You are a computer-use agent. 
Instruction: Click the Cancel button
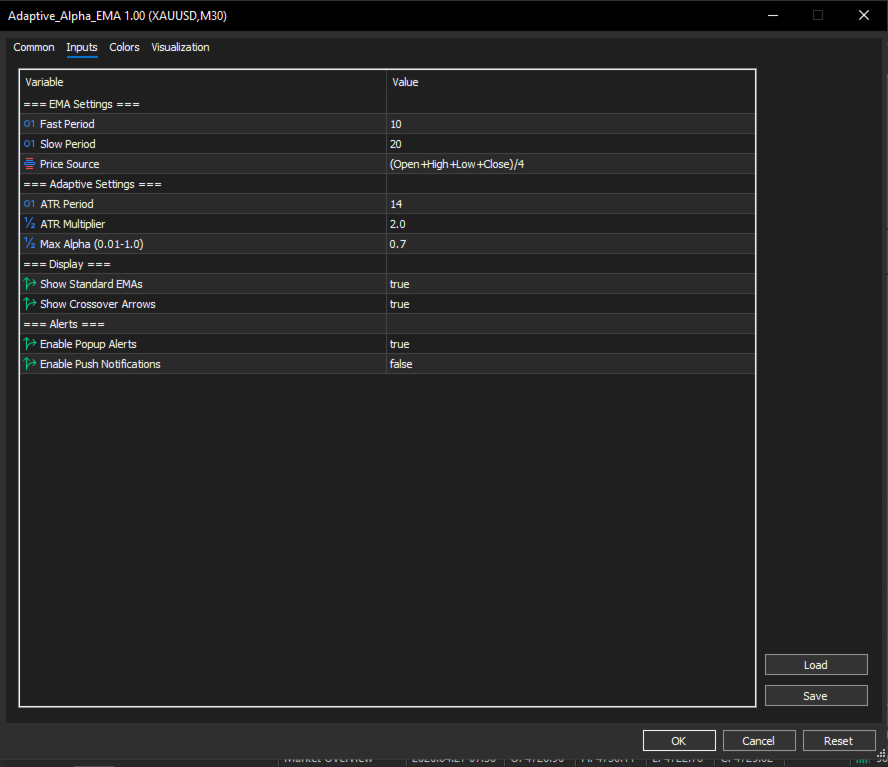pyautogui.click(x=759, y=740)
